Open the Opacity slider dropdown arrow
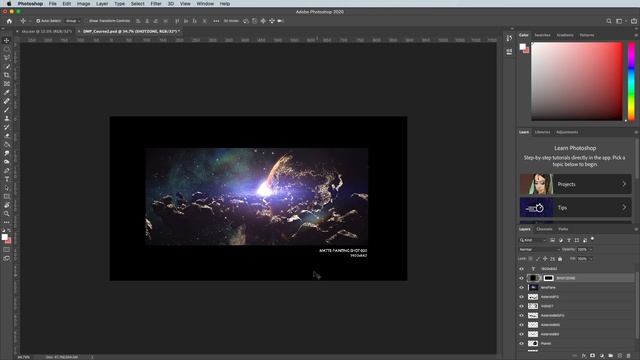Screen dimensions: 640x360 591,249
